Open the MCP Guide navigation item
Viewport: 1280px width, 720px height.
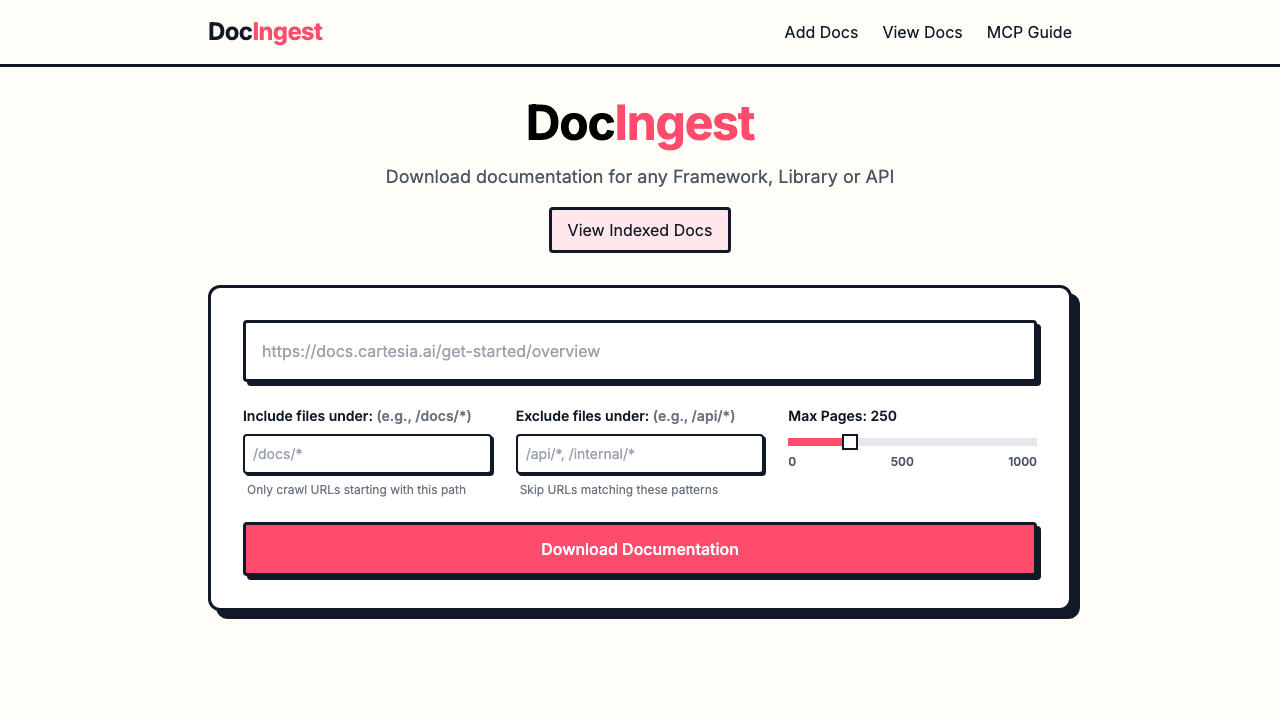click(1029, 32)
